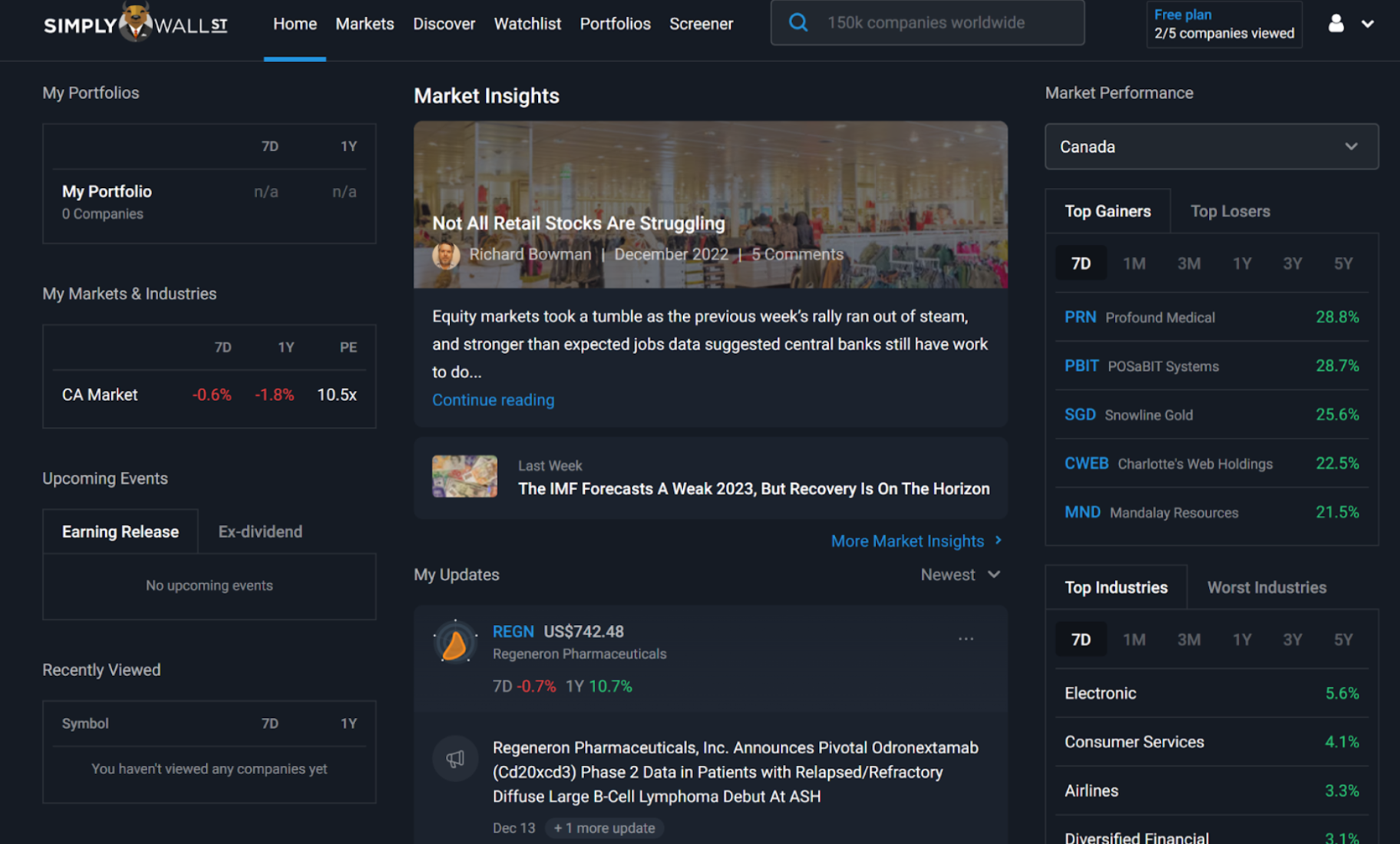Select 1Y period for Top Industries

click(x=1242, y=640)
